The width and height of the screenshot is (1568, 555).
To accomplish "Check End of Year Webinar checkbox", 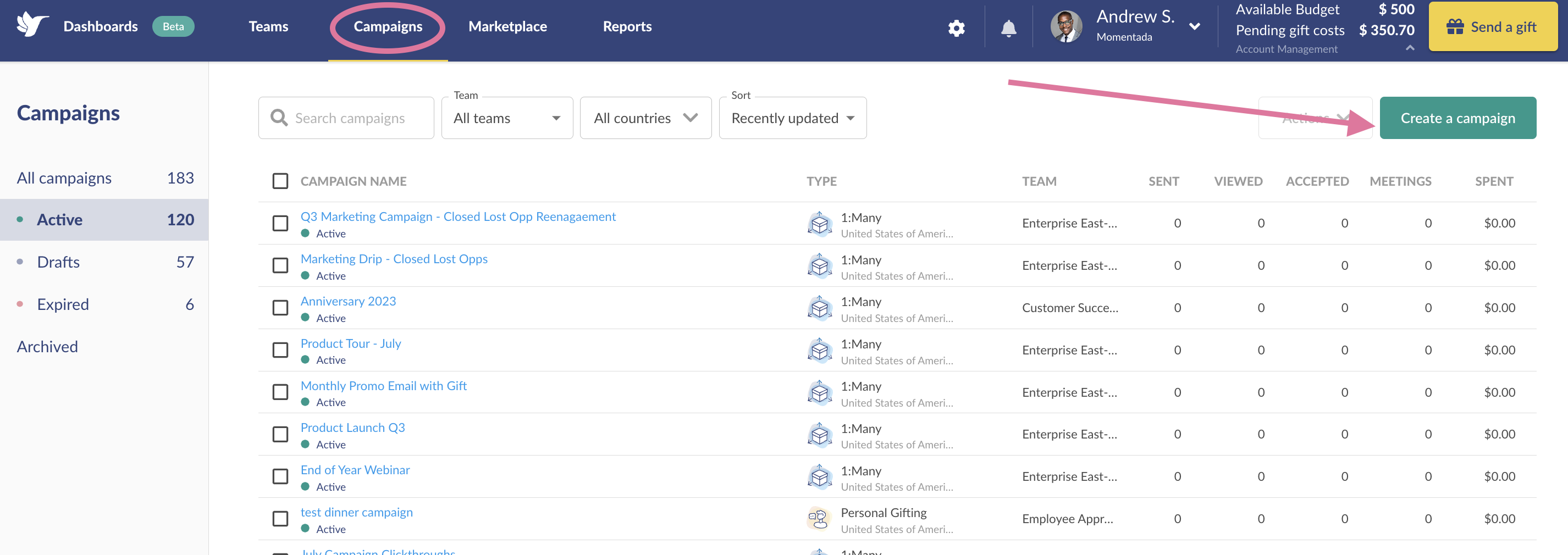I will point(280,476).
